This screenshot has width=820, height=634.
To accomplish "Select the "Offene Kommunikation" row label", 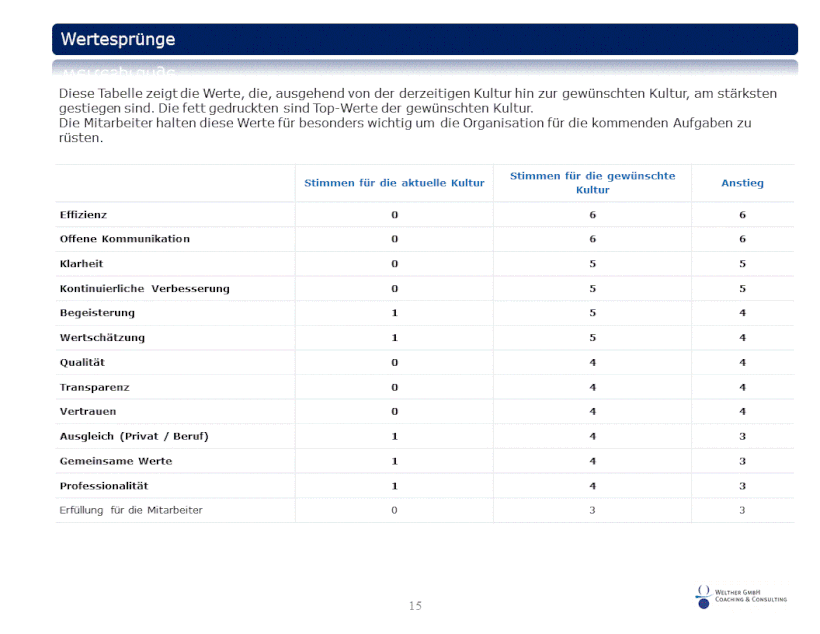I will pos(124,239).
